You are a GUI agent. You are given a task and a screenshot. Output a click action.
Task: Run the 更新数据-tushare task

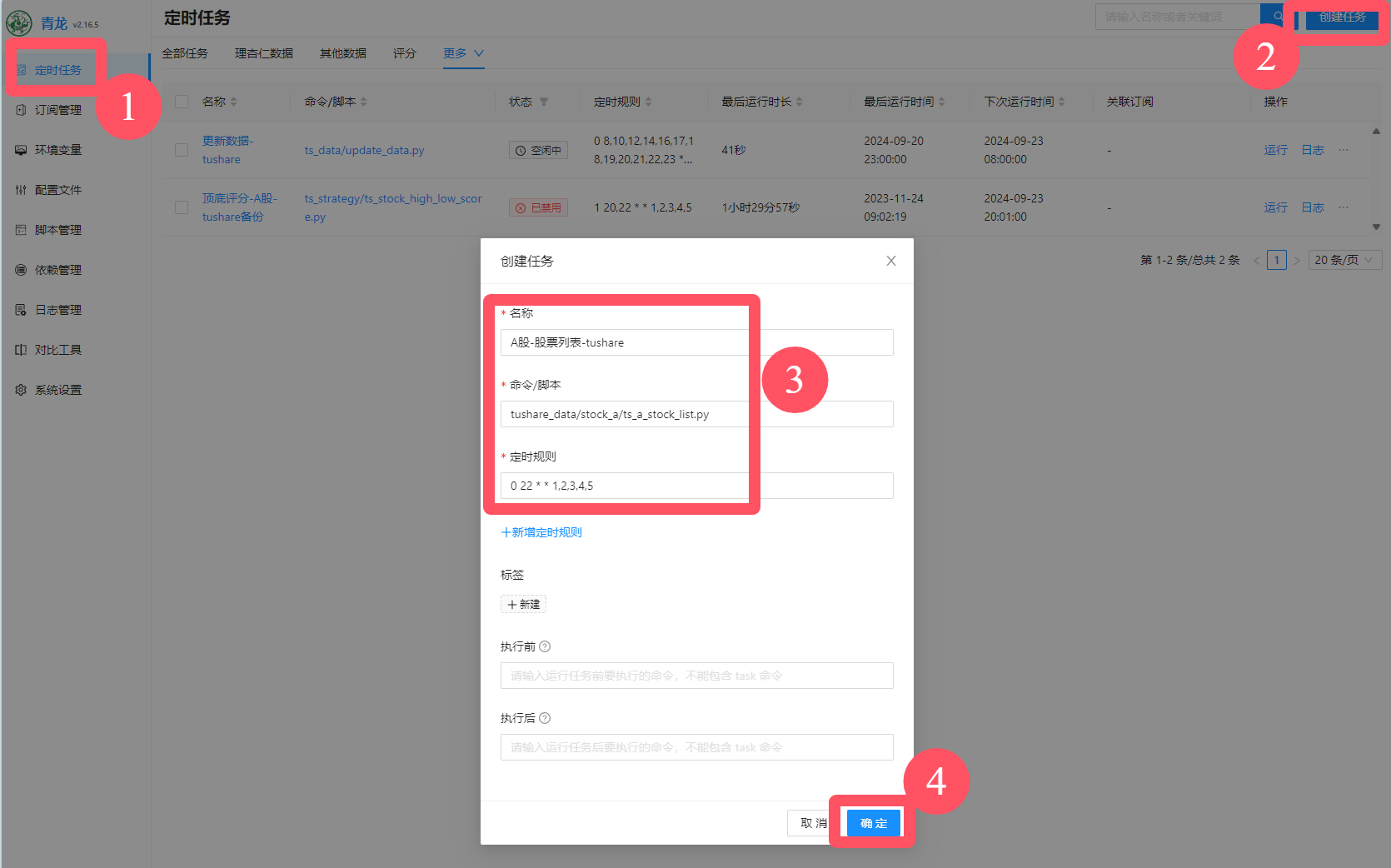(x=1276, y=150)
